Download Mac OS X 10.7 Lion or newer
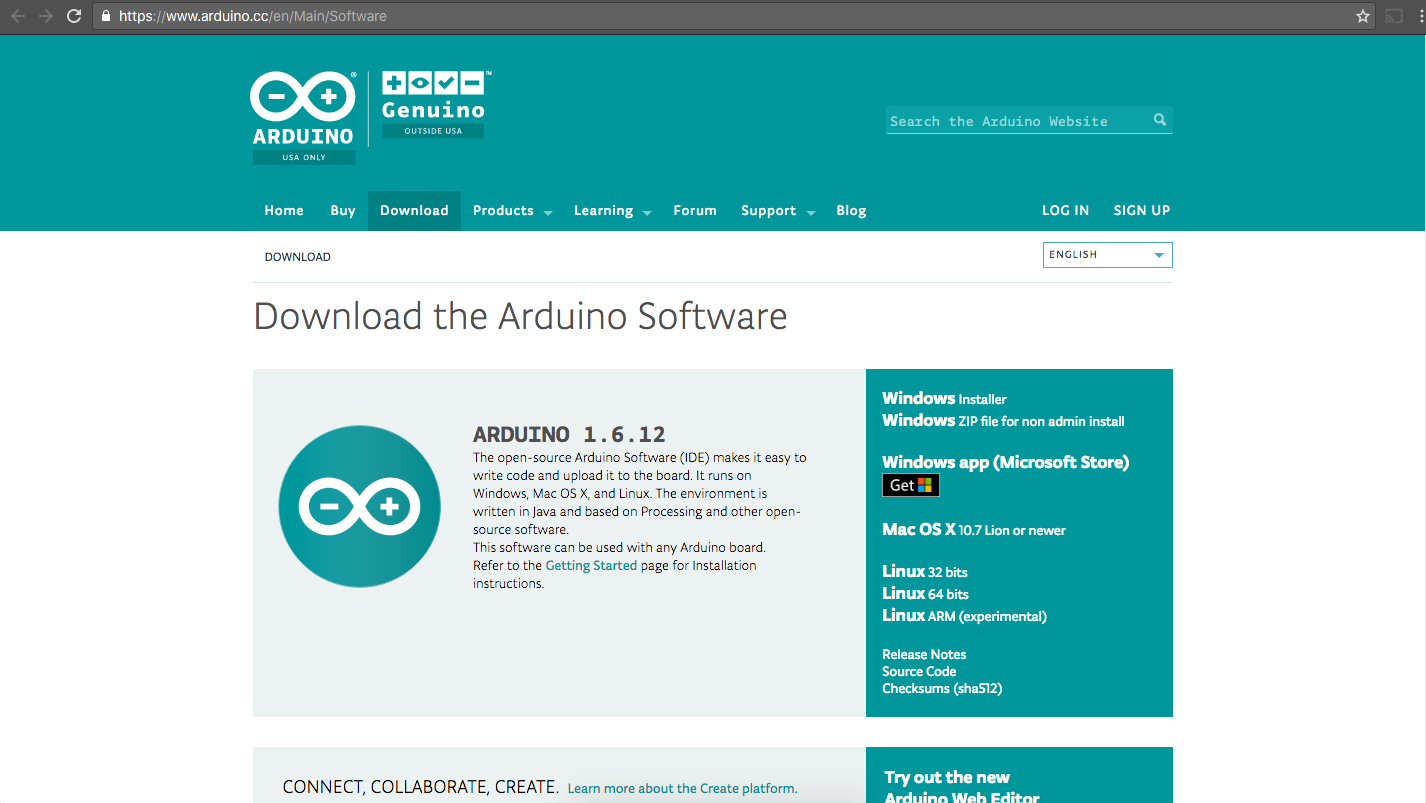This screenshot has width=1426, height=803. tap(974, 530)
